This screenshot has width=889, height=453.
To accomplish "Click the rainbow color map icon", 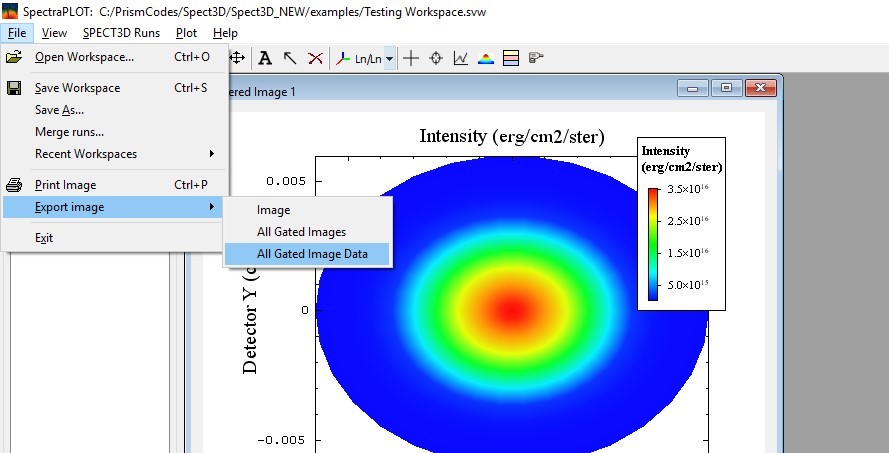I will point(486,58).
